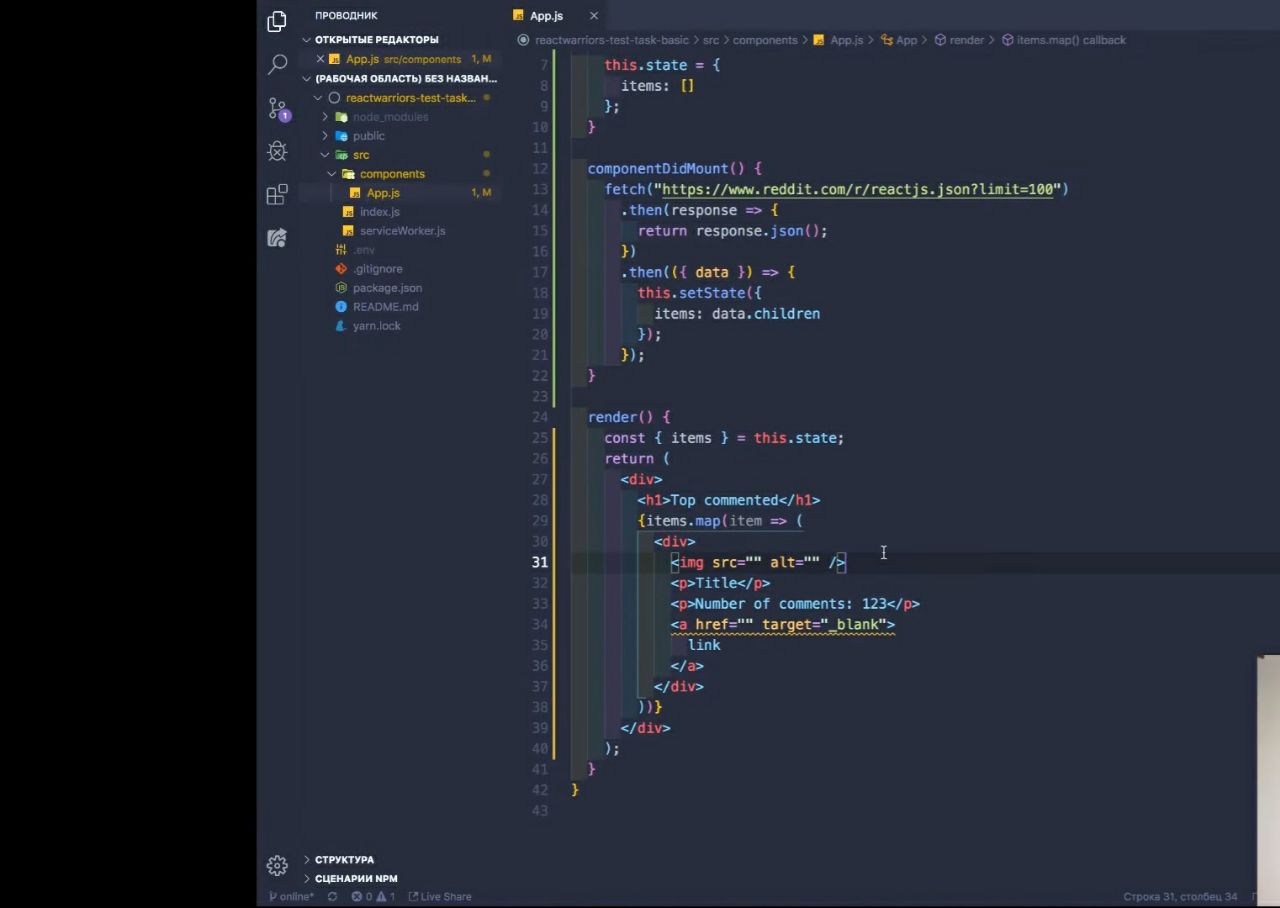Click the render breadcrumb item
1280x908 pixels.
(x=966, y=40)
